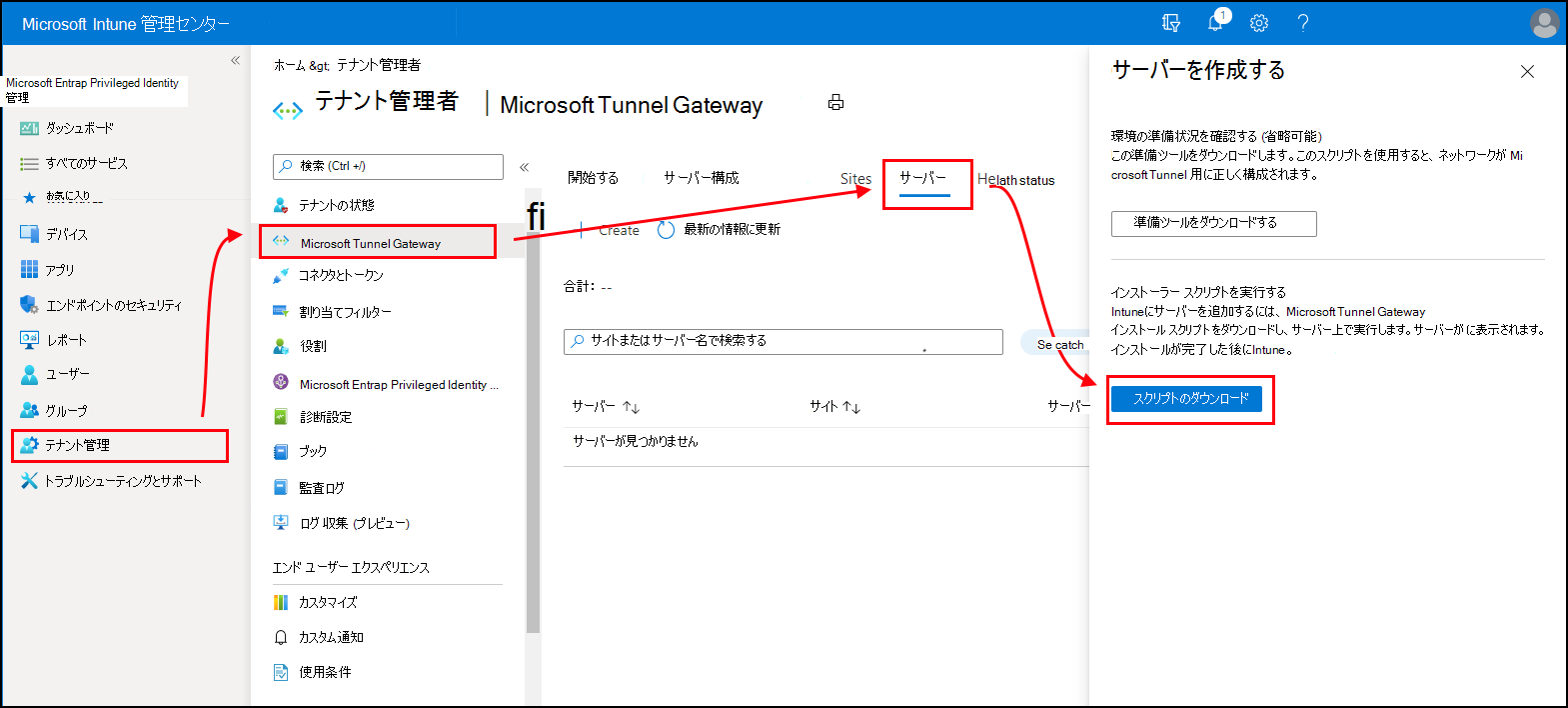Open 監査ログ menu item
The width and height of the screenshot is (1568, 708).
tap(321, 488)
